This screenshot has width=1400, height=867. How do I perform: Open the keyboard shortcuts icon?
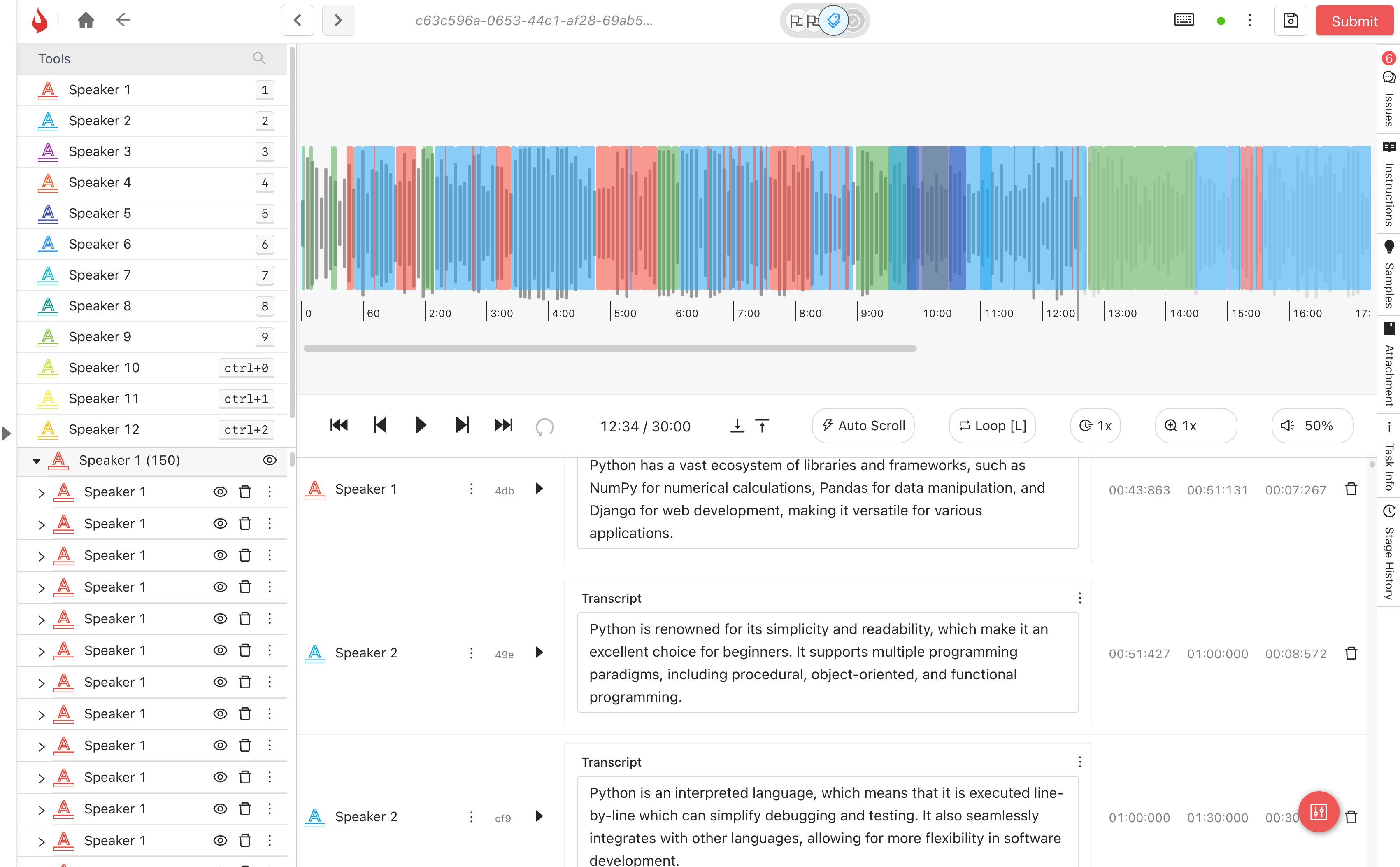(x=1184, y=21)
